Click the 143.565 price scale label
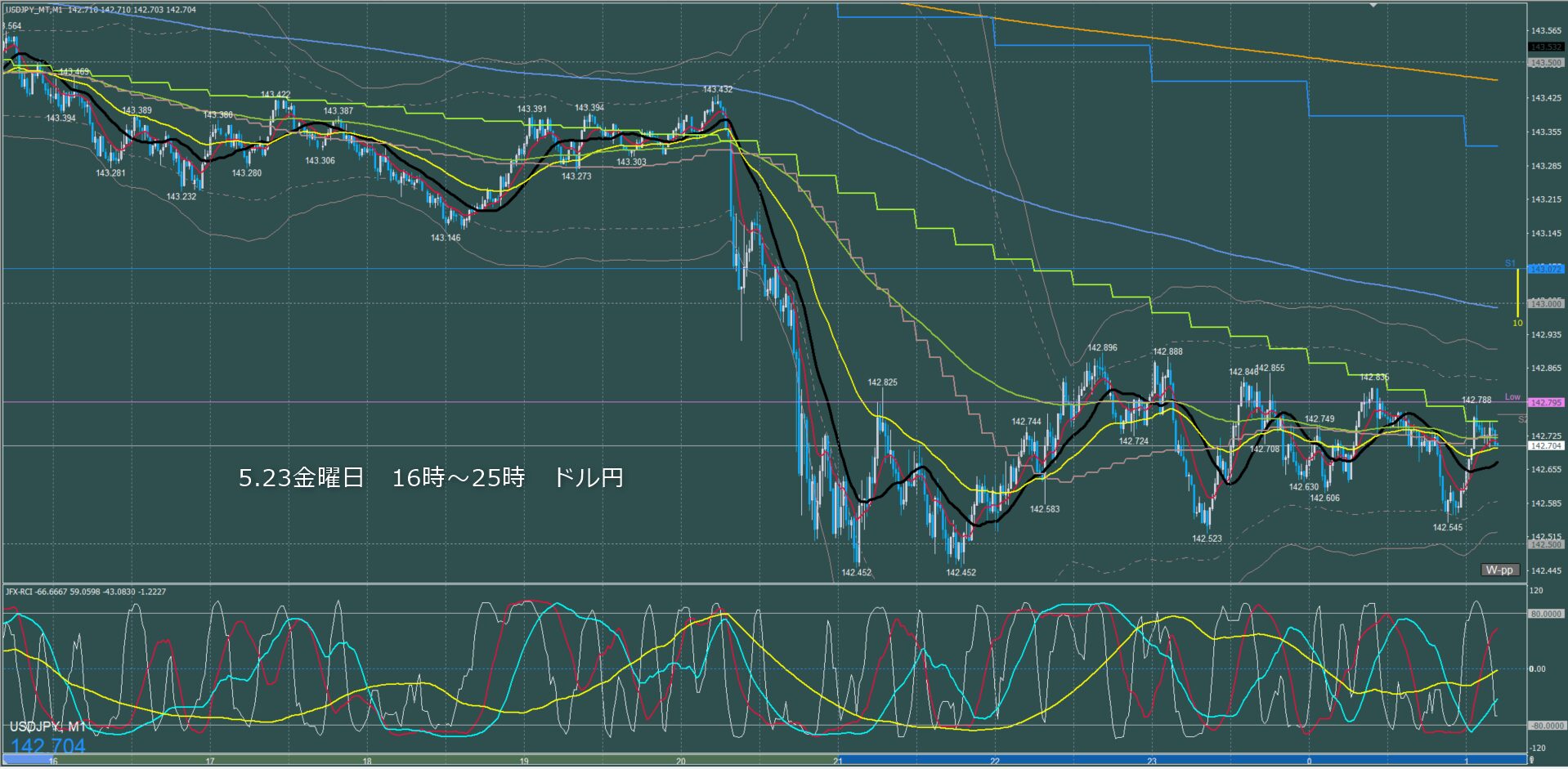The height and width of the screenshot is (769, 1568). [1546, 31]
